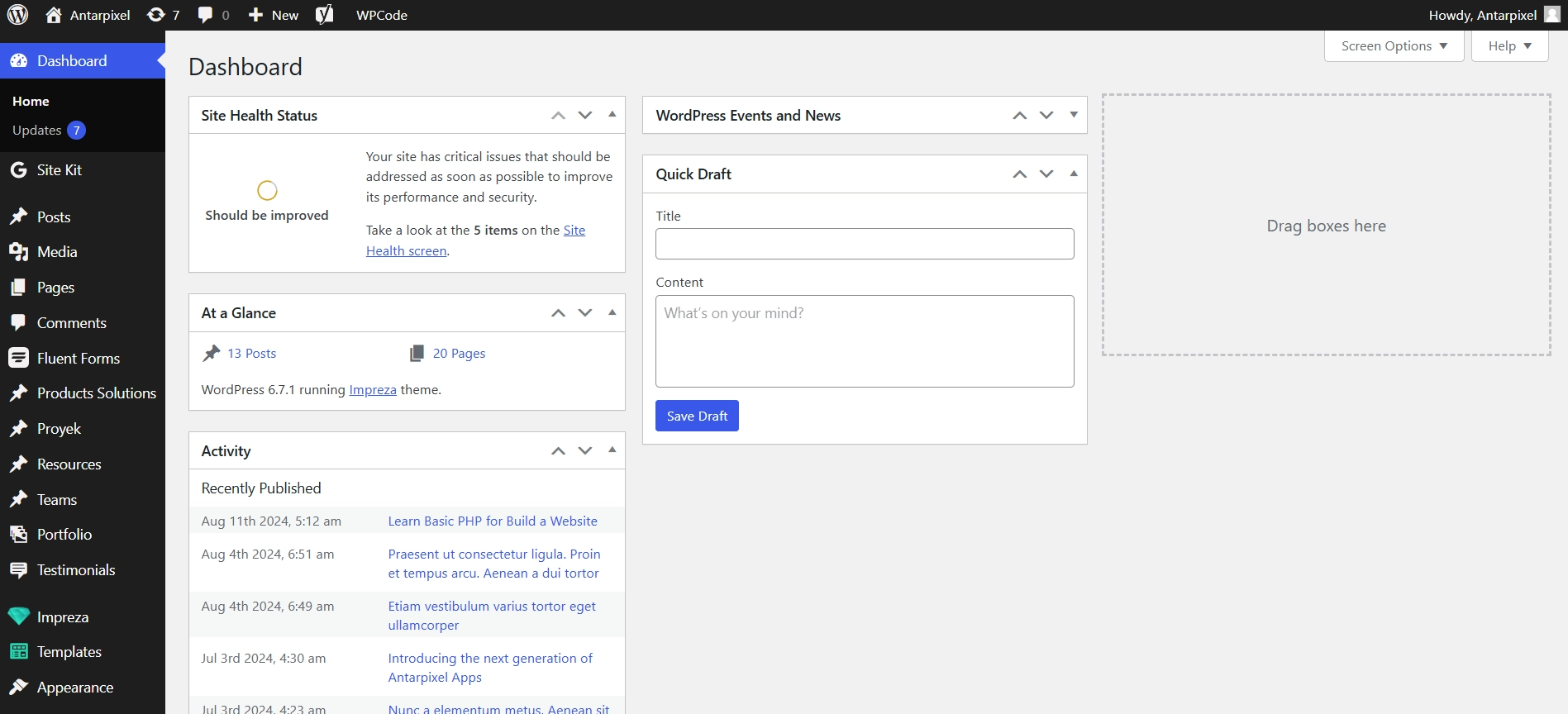Move the Activity panel down
Screen dimensions: 1568x714
pyautogui.click(x=585, y=451)
